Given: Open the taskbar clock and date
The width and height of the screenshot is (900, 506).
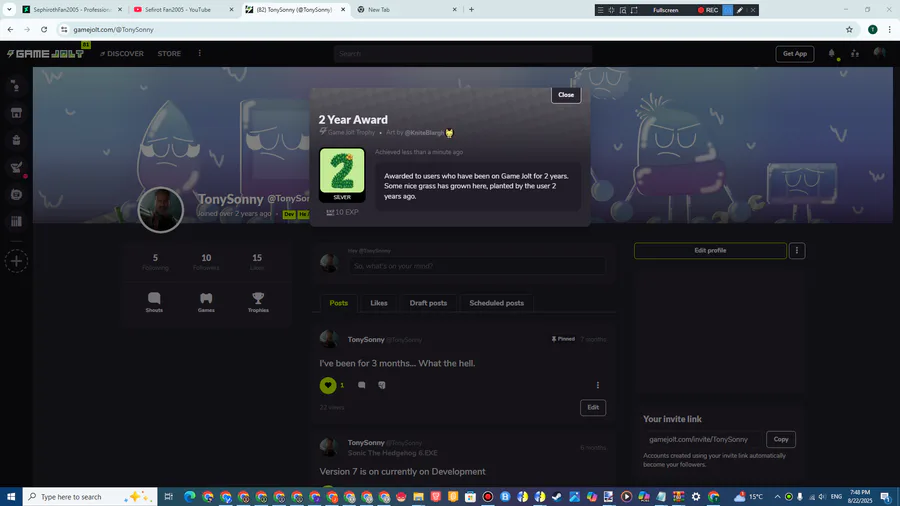Looking at the screenshot, I should click(860, 497).
